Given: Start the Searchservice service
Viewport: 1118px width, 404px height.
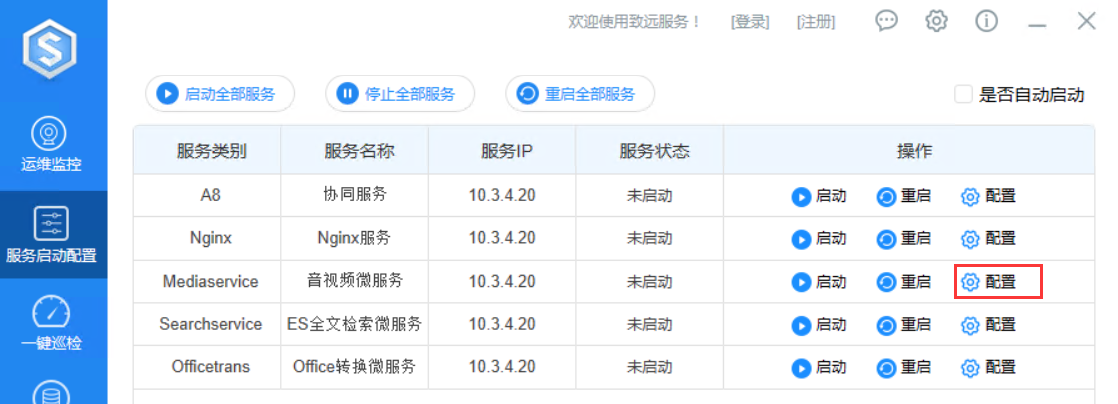Looking at the screenshot, I should click(819, 325).
